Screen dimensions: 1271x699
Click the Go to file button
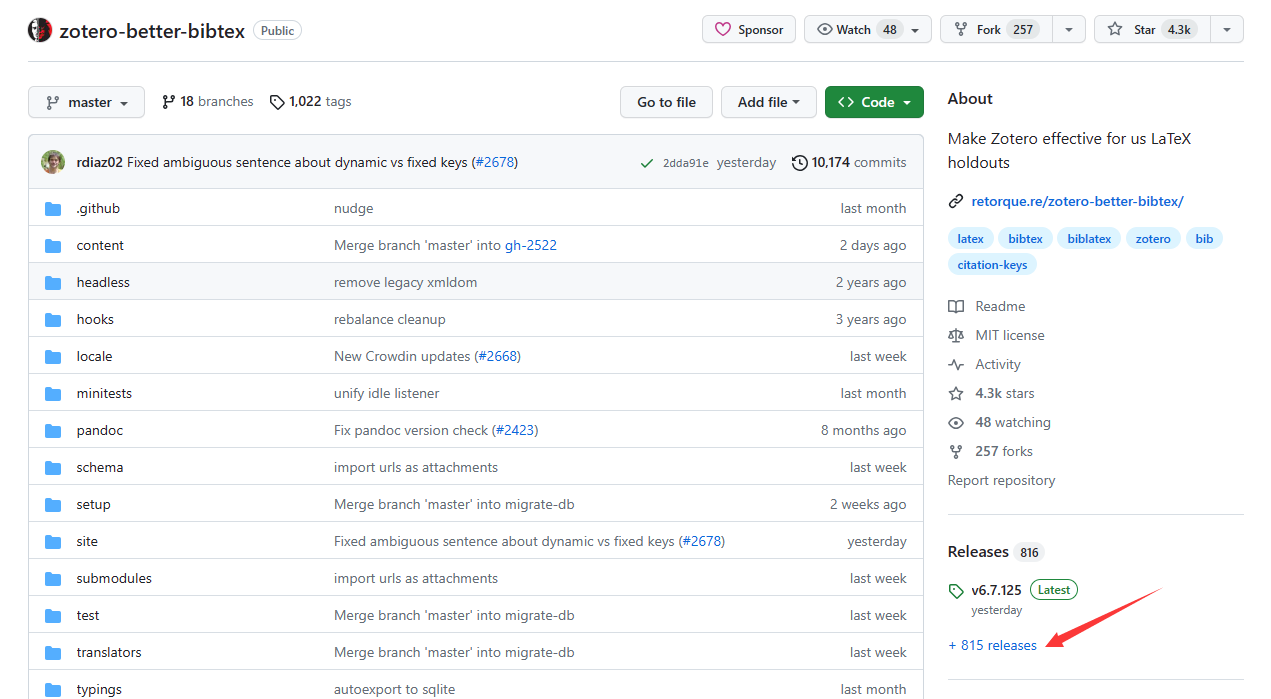coord(666,102)
